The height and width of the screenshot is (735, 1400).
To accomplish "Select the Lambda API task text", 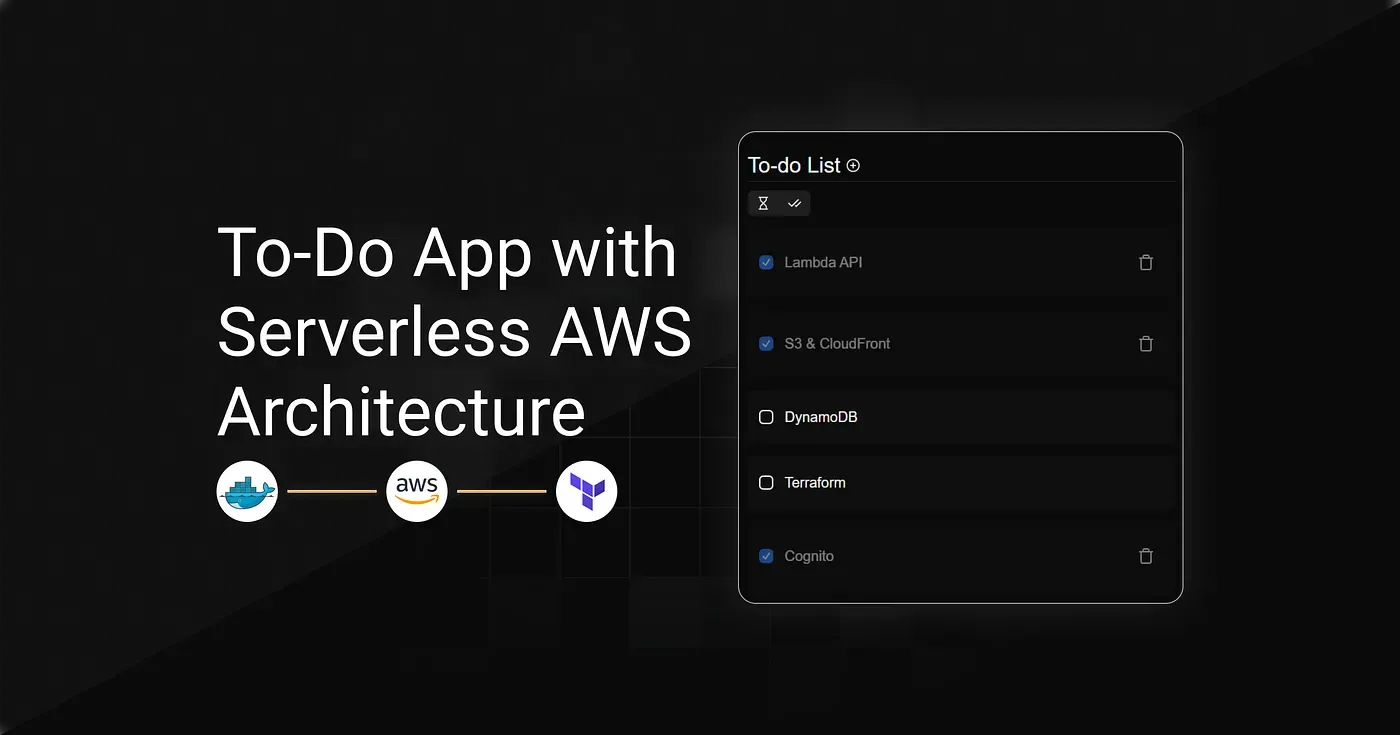I will [823, 263].
